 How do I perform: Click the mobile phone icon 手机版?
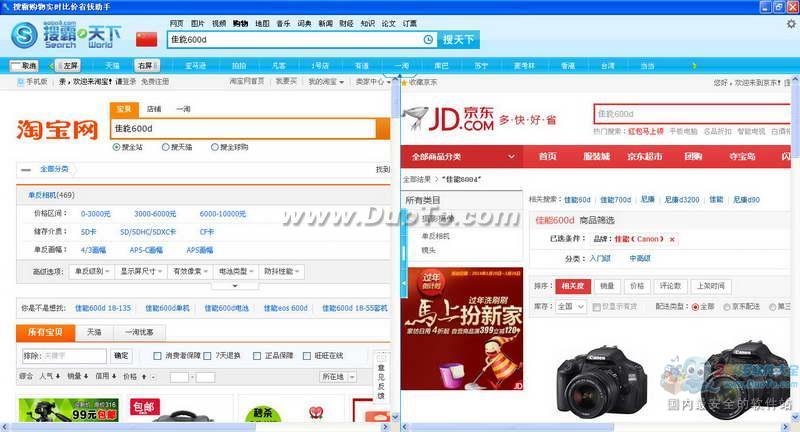[20, 82]
